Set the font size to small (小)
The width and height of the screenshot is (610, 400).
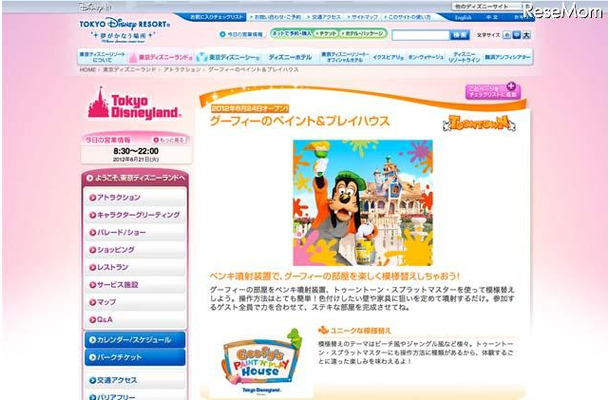[507, 35]
